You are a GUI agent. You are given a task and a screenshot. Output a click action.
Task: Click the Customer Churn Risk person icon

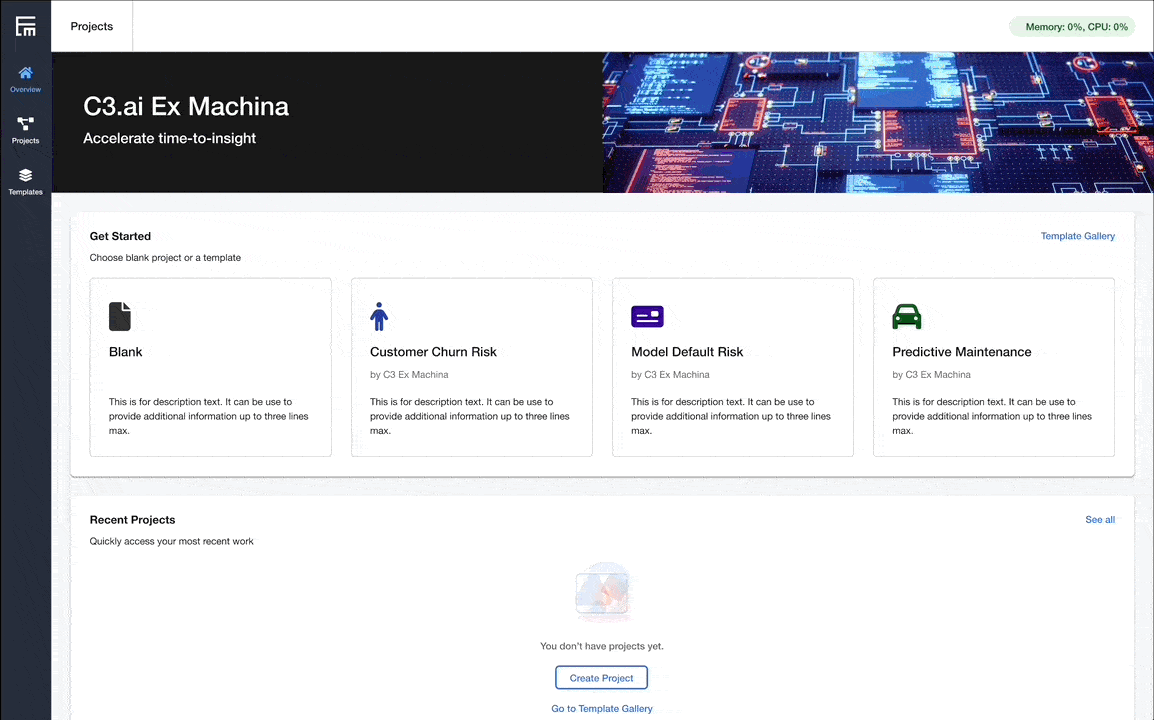[379, 317]
